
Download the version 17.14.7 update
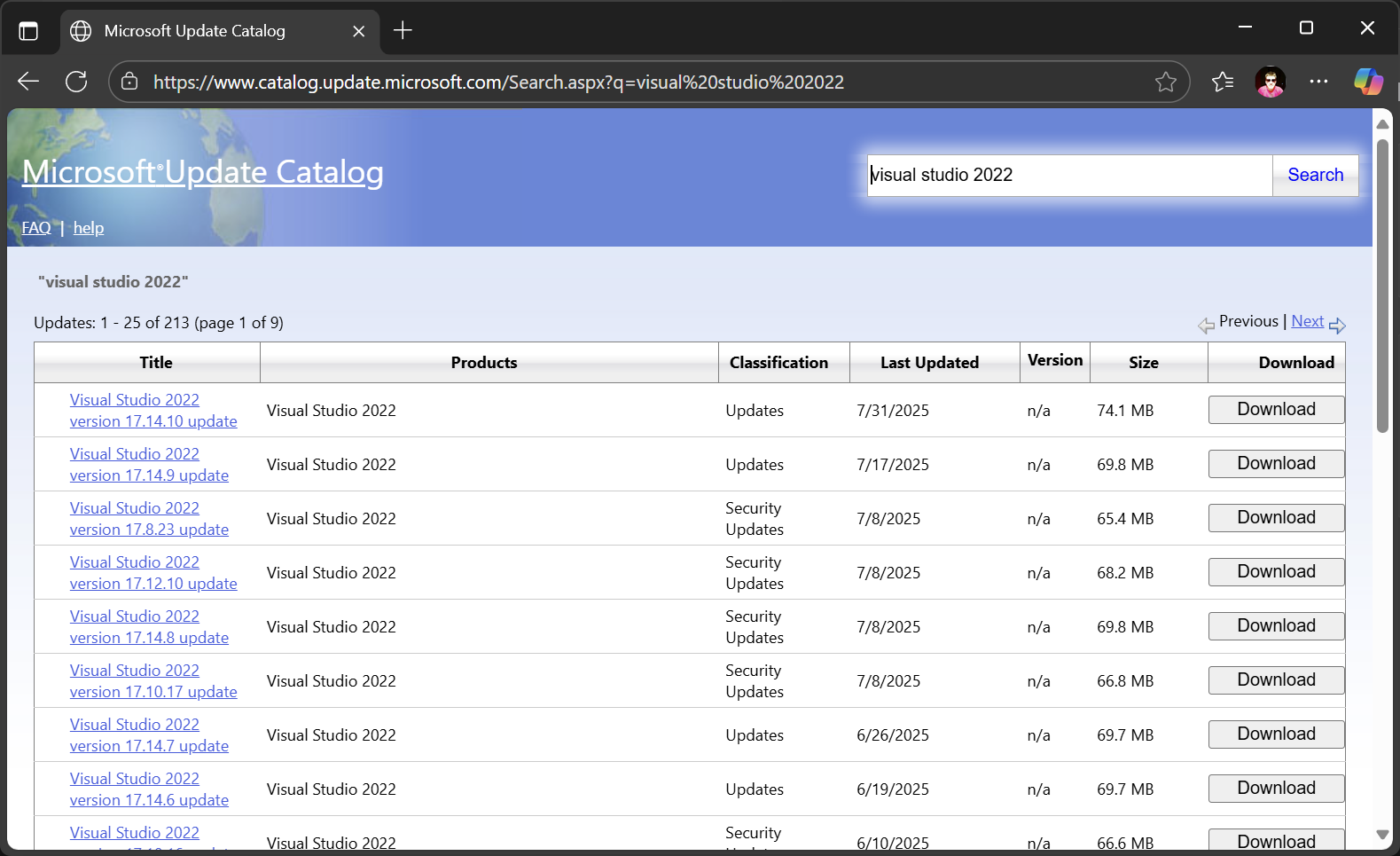[x=1276, y=734]
